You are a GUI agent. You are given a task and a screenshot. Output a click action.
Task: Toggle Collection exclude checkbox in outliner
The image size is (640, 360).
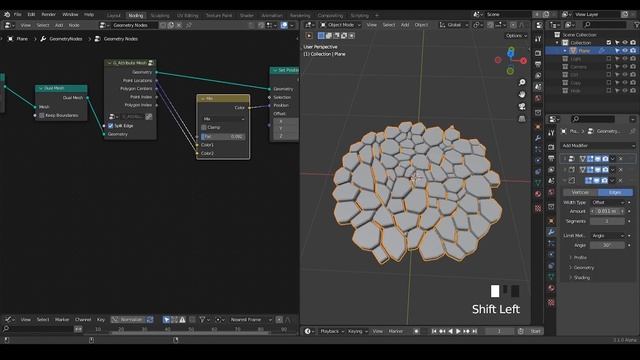point(609,42)
